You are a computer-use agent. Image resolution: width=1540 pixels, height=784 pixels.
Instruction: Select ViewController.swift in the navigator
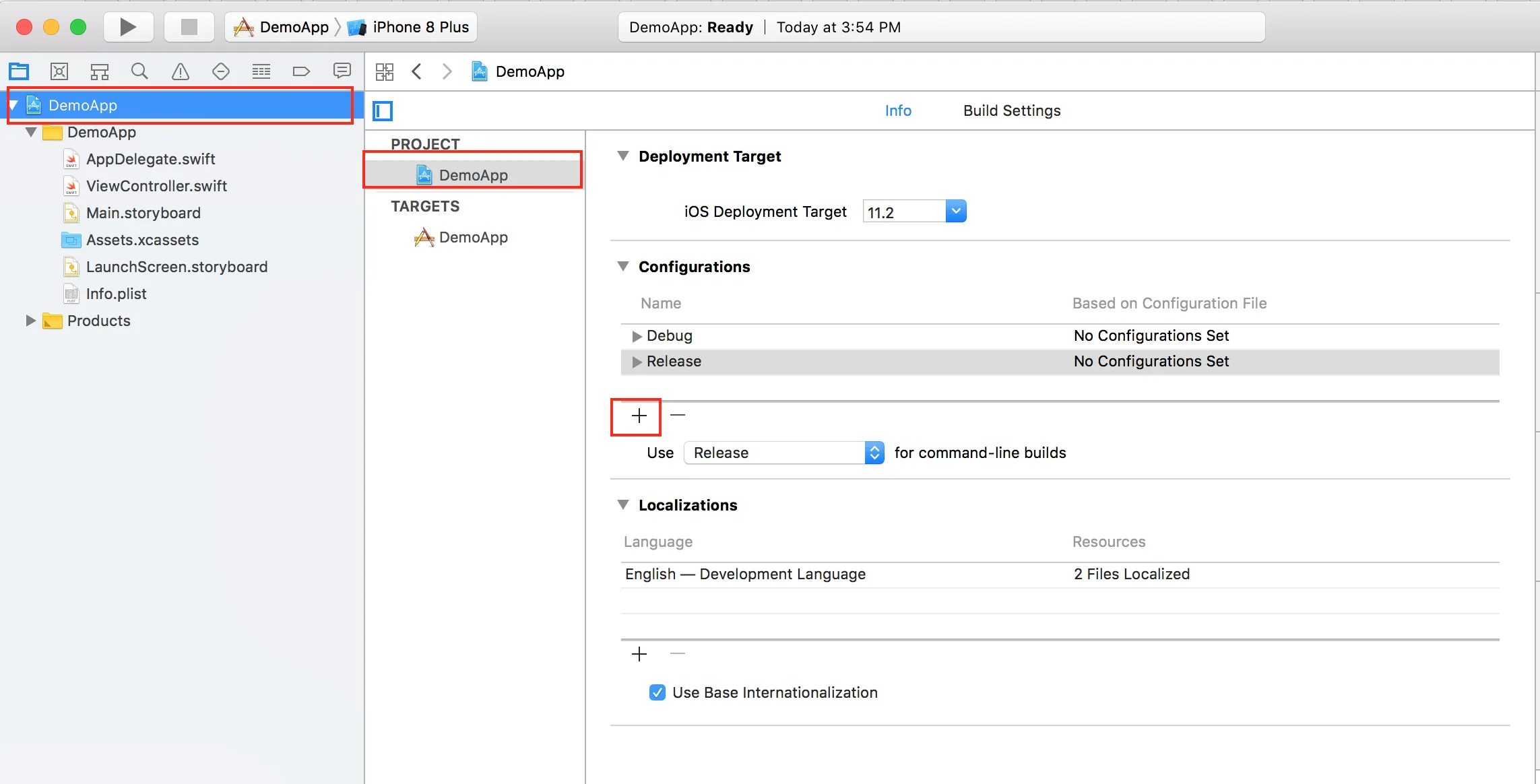[x=156, y=186]
